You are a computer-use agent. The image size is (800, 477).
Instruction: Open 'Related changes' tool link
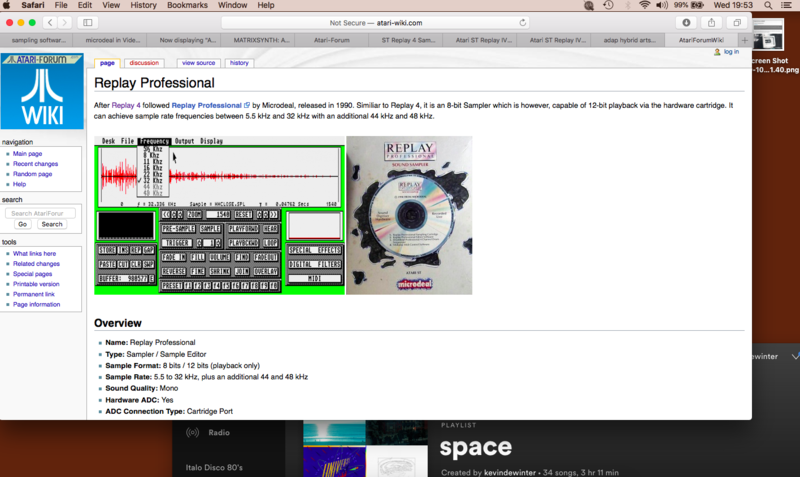pos(36,264)
